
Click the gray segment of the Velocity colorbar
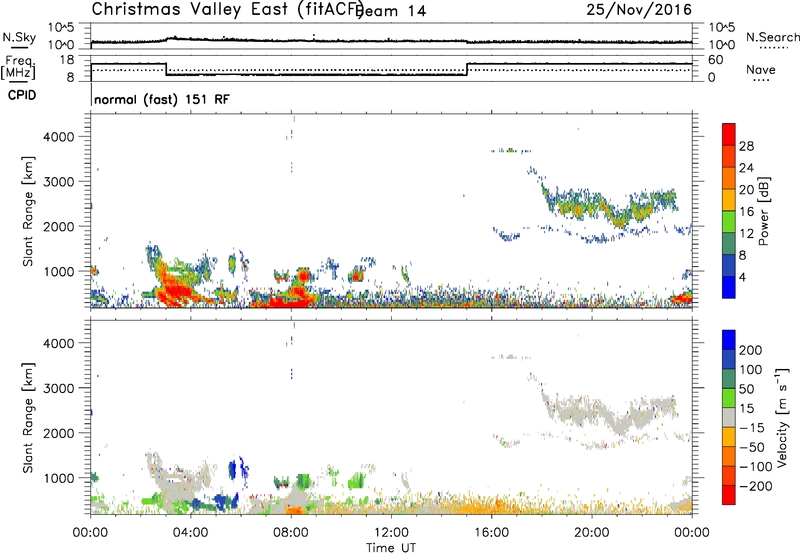[x=729, y=417]
